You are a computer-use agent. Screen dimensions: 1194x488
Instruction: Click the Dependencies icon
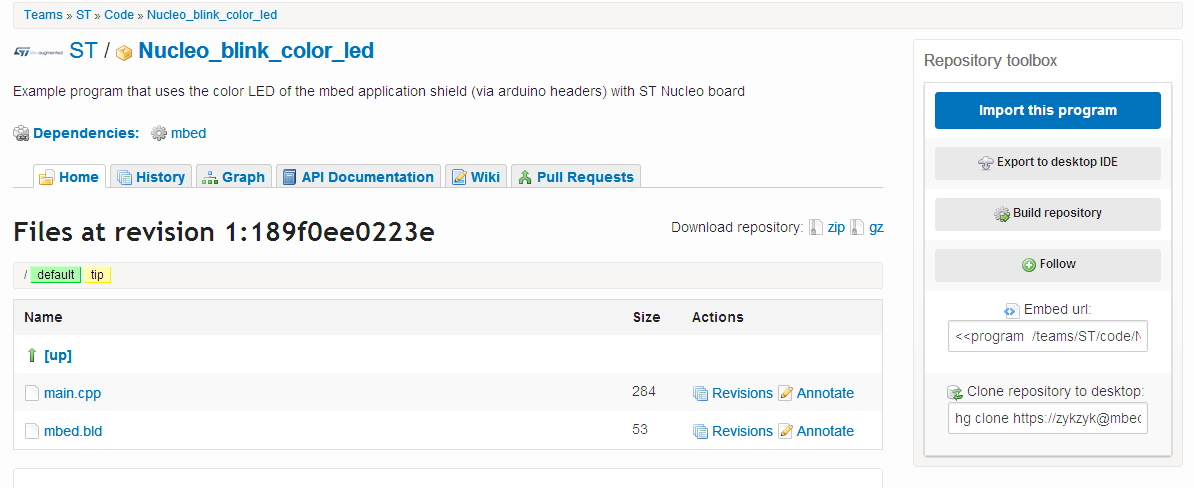(x=21, y=133)
